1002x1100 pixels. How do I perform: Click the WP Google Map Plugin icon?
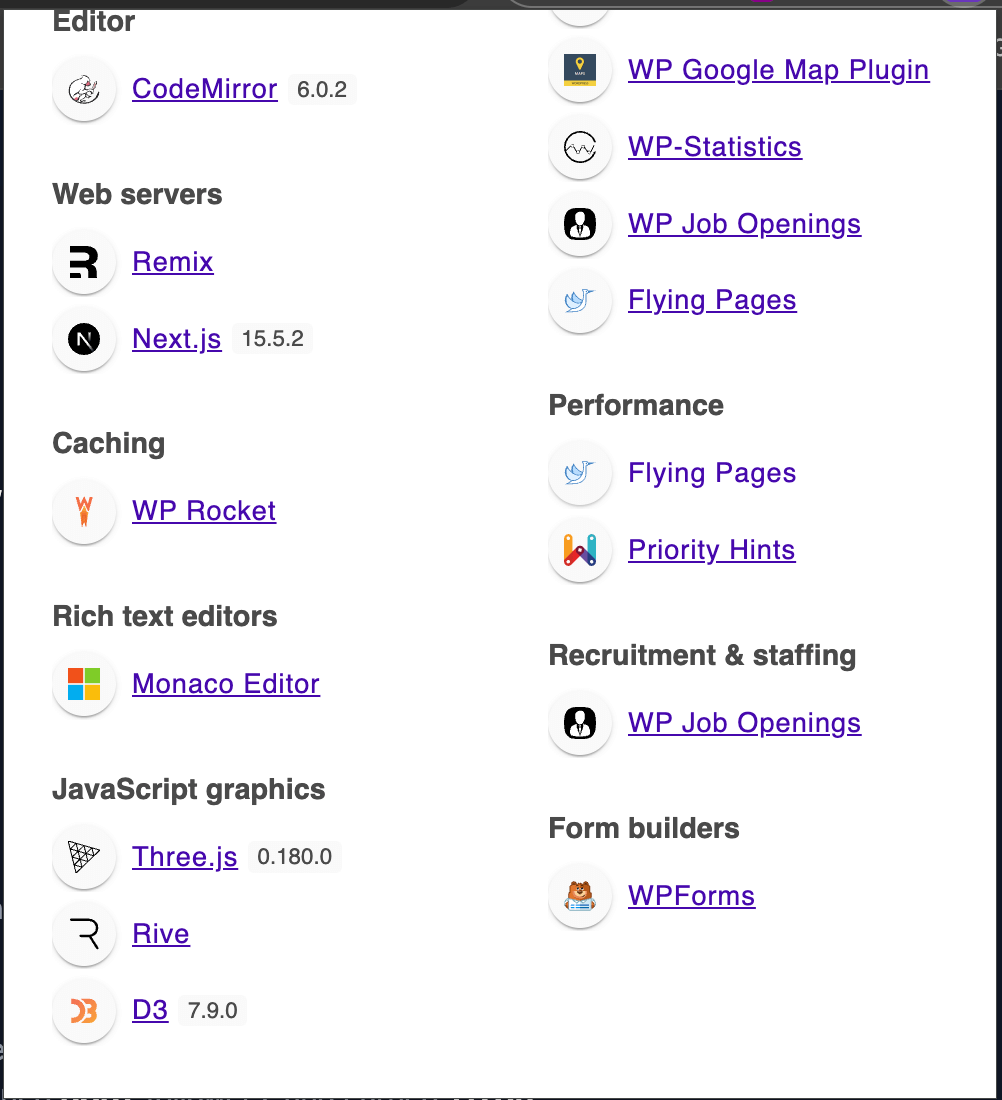pyautogui.click(x=580, y=70)
